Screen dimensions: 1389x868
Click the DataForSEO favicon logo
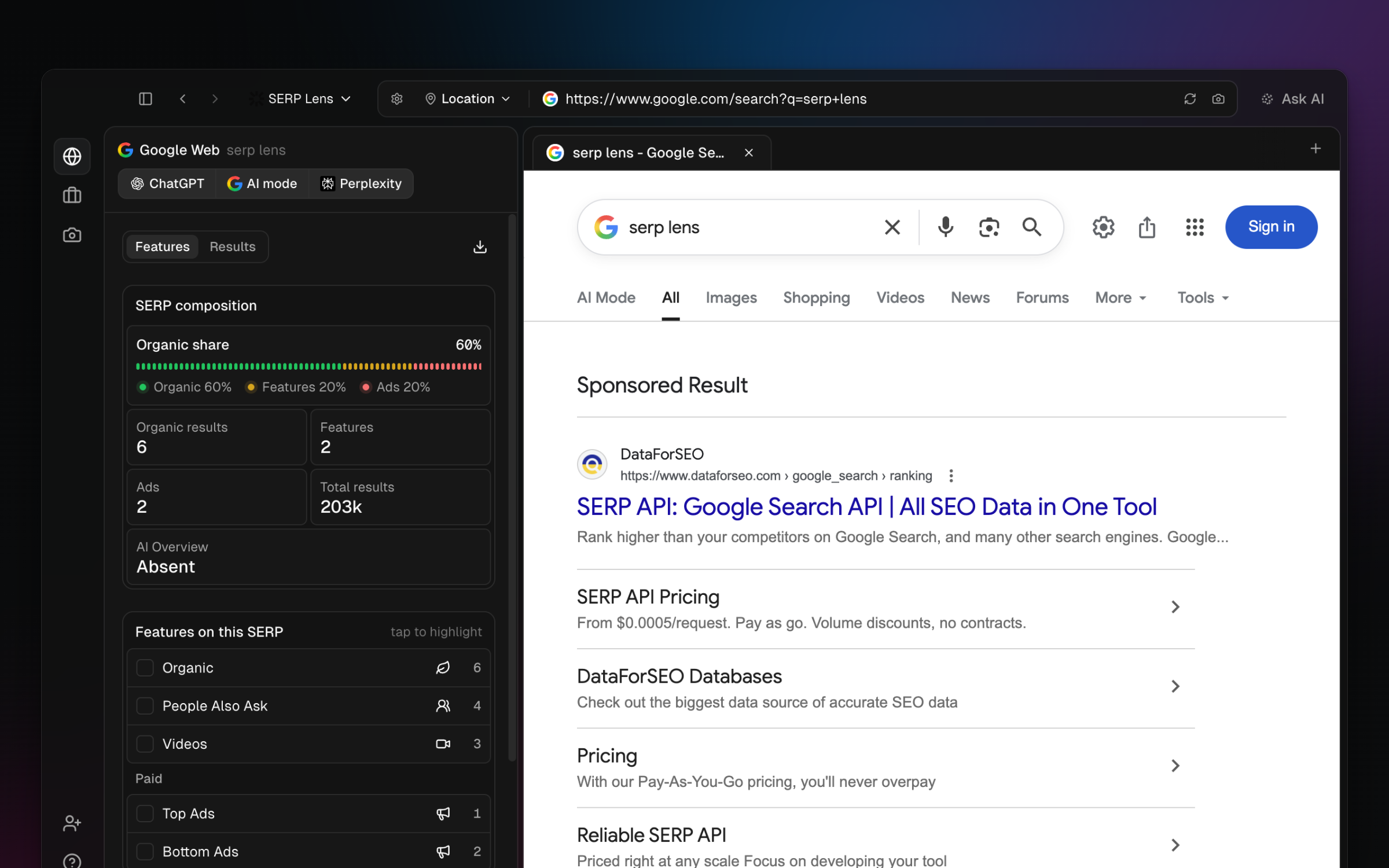592,464
